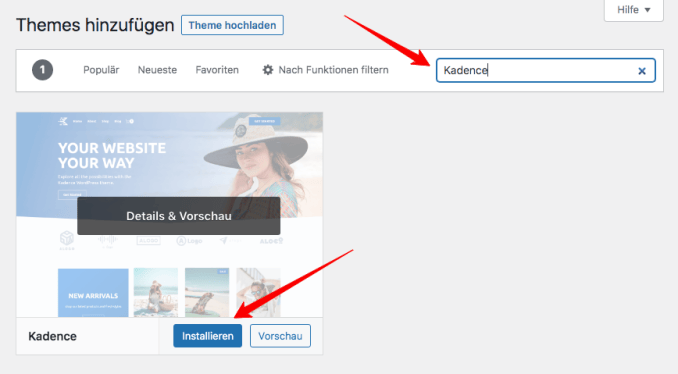
Task: Open Details & Vorschau overlay
Action: click(179, 216)
